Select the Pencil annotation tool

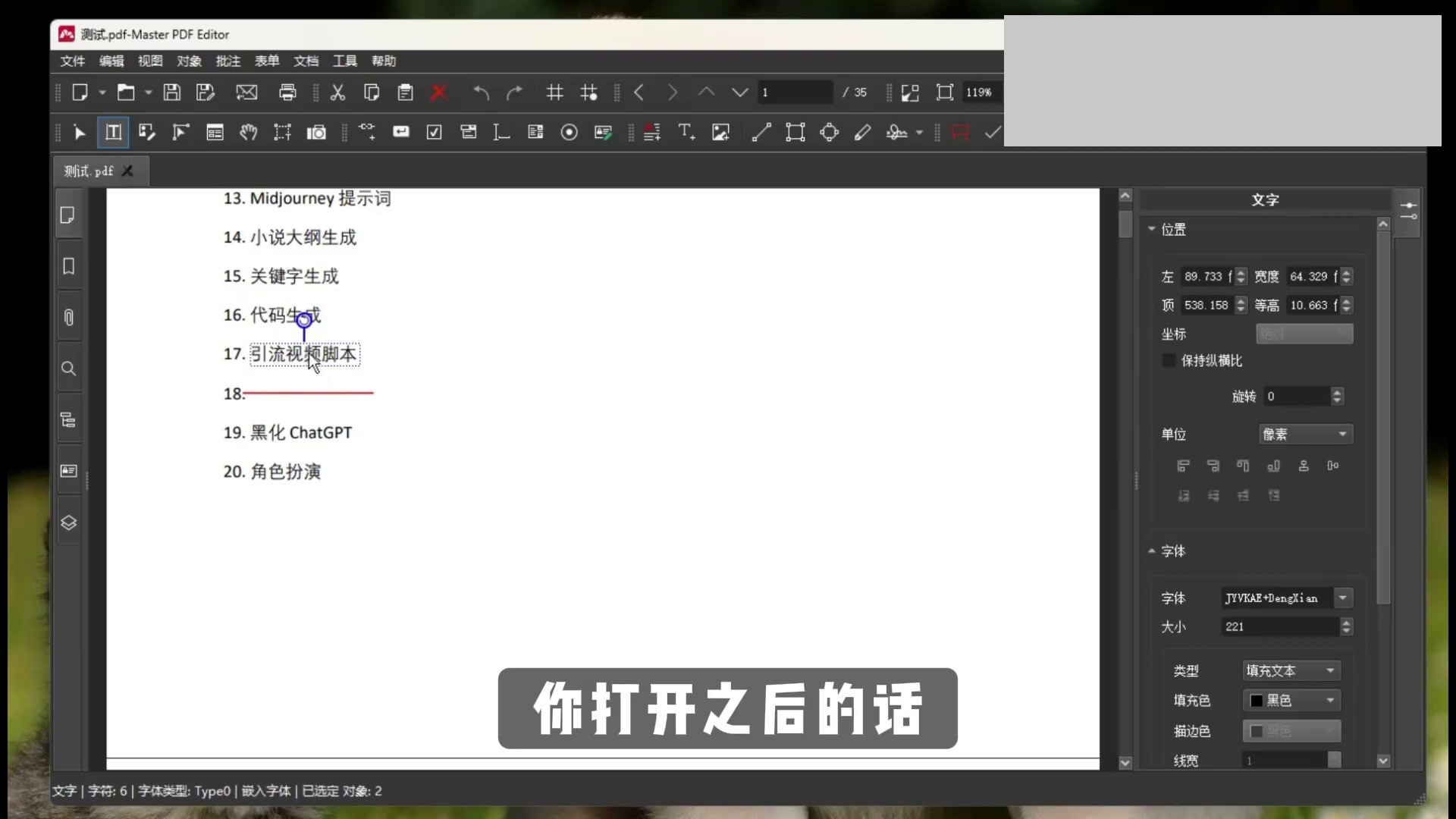point(863,132)
